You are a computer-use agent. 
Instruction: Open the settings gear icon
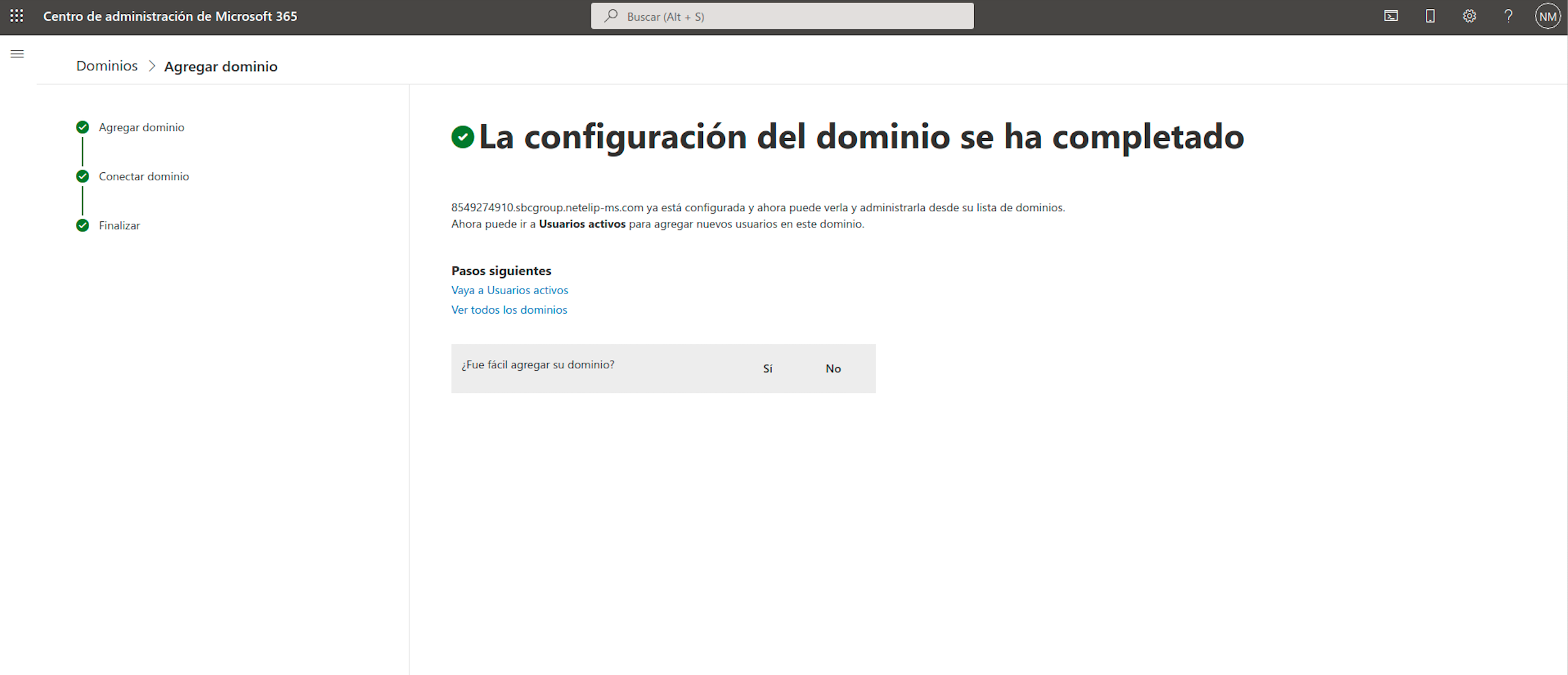[1469, 16]
